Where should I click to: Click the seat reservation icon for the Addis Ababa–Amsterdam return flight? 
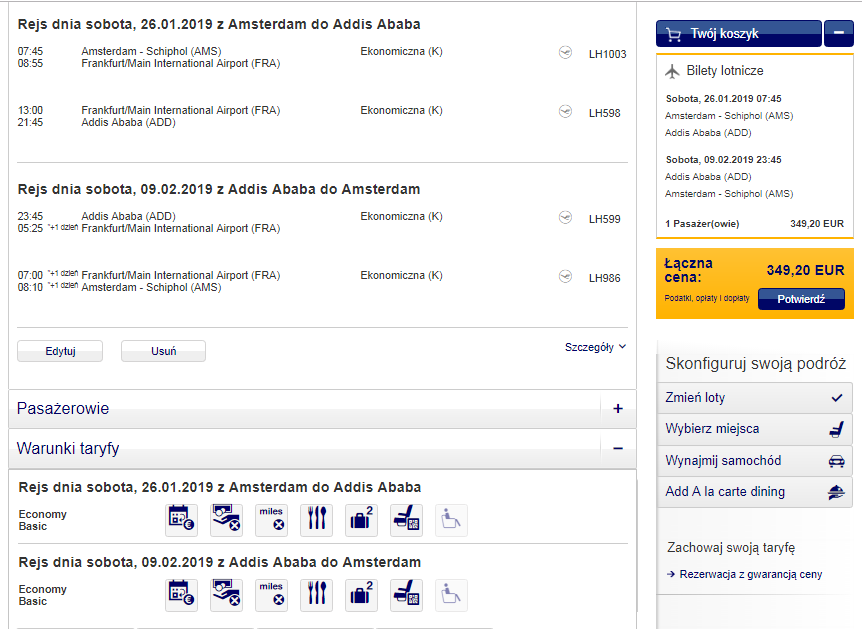407,595
